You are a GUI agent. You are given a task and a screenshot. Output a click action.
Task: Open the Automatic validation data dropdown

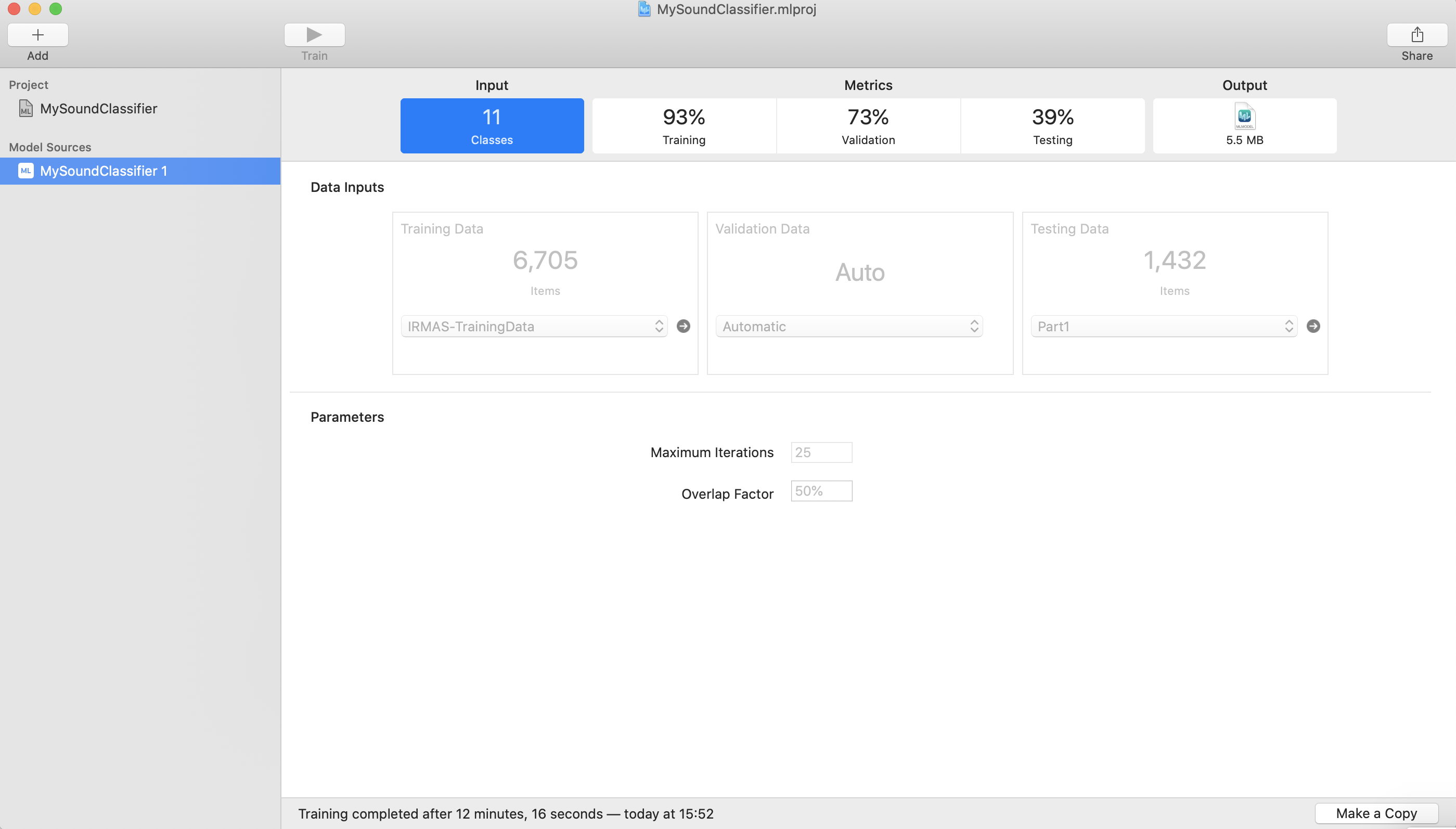click(848, 326)
